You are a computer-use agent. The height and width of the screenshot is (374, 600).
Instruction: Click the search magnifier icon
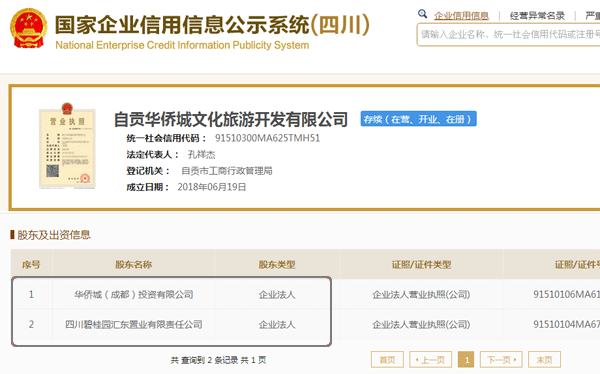[x=422, y=14]
